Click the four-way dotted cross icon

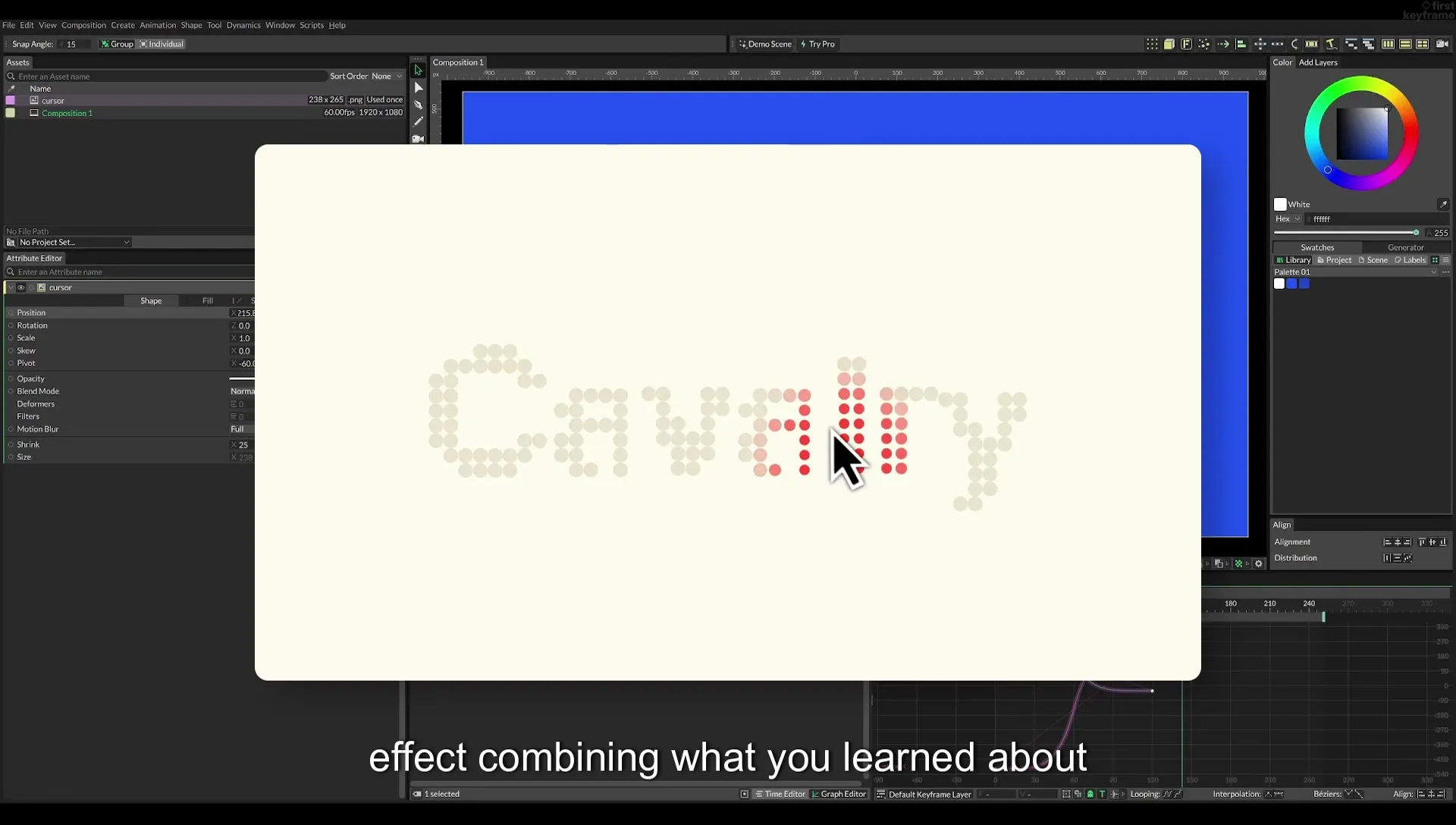[x=1259, y=44]
